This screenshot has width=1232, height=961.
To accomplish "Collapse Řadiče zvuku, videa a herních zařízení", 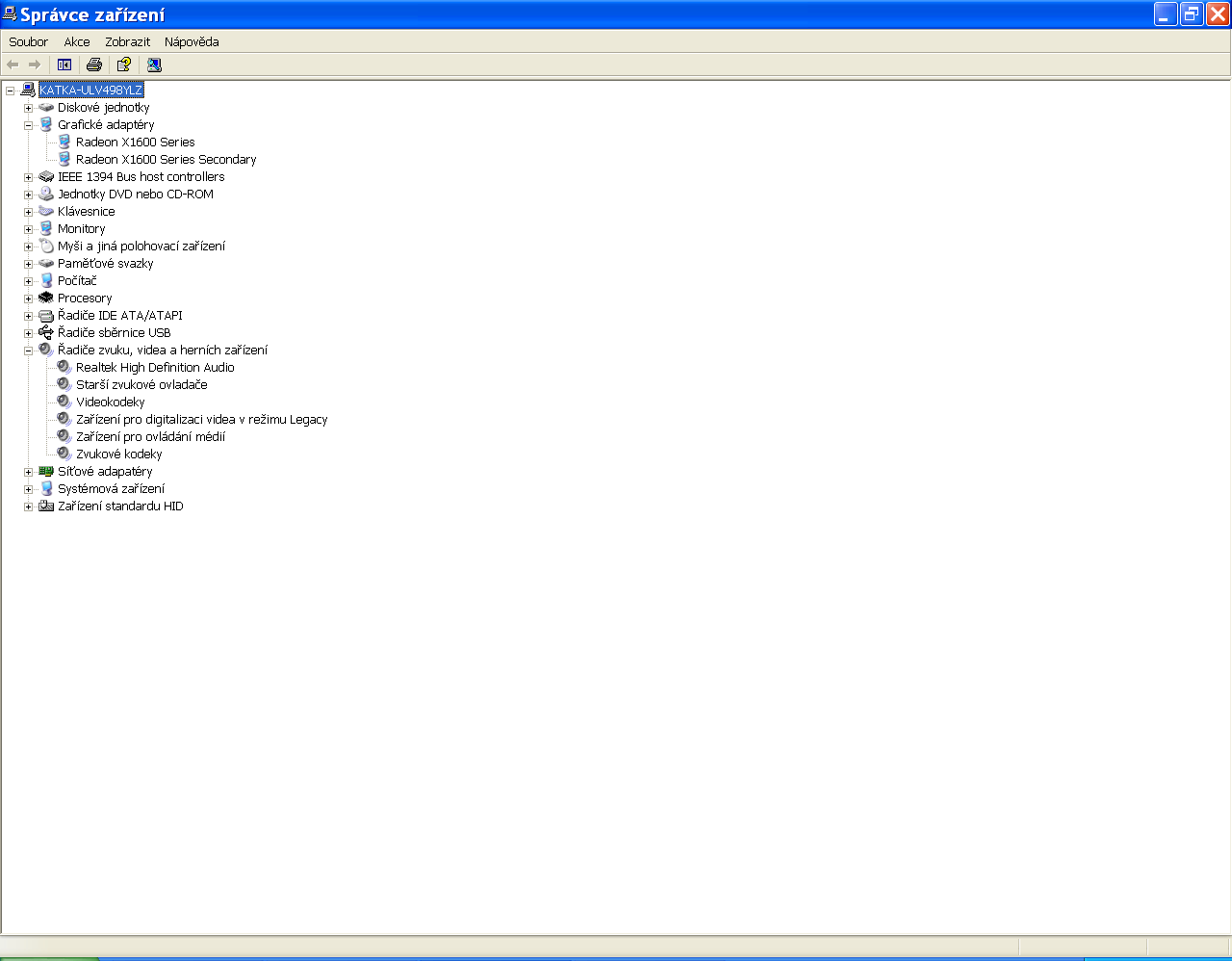I will tap(28, 351).
